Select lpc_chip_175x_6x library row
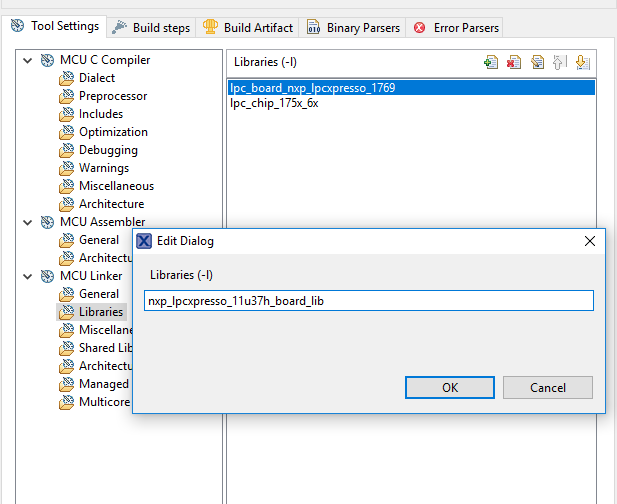617x504 pixels. click(x=411, y=103)
